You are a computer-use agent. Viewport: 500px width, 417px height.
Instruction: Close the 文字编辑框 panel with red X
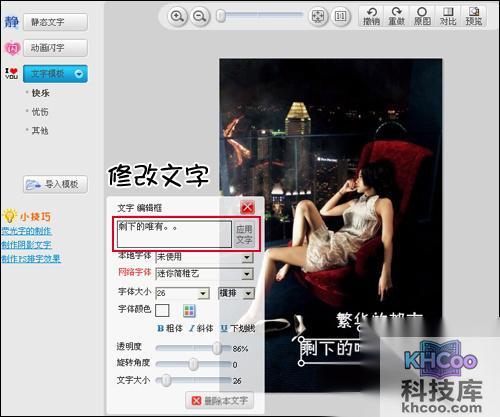pos(248,207)
